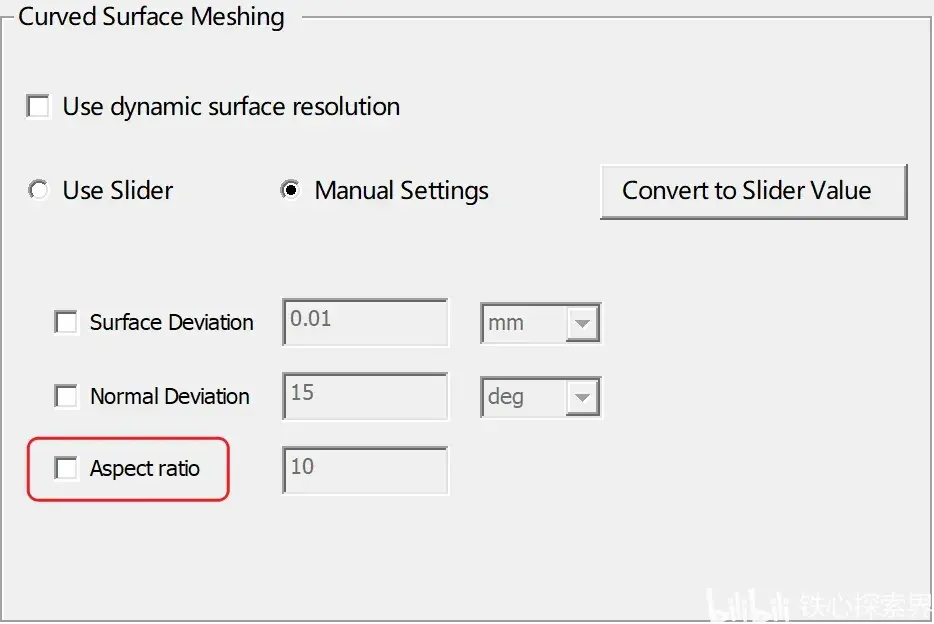Select the Manual Settings radio button

coord(290,191)
